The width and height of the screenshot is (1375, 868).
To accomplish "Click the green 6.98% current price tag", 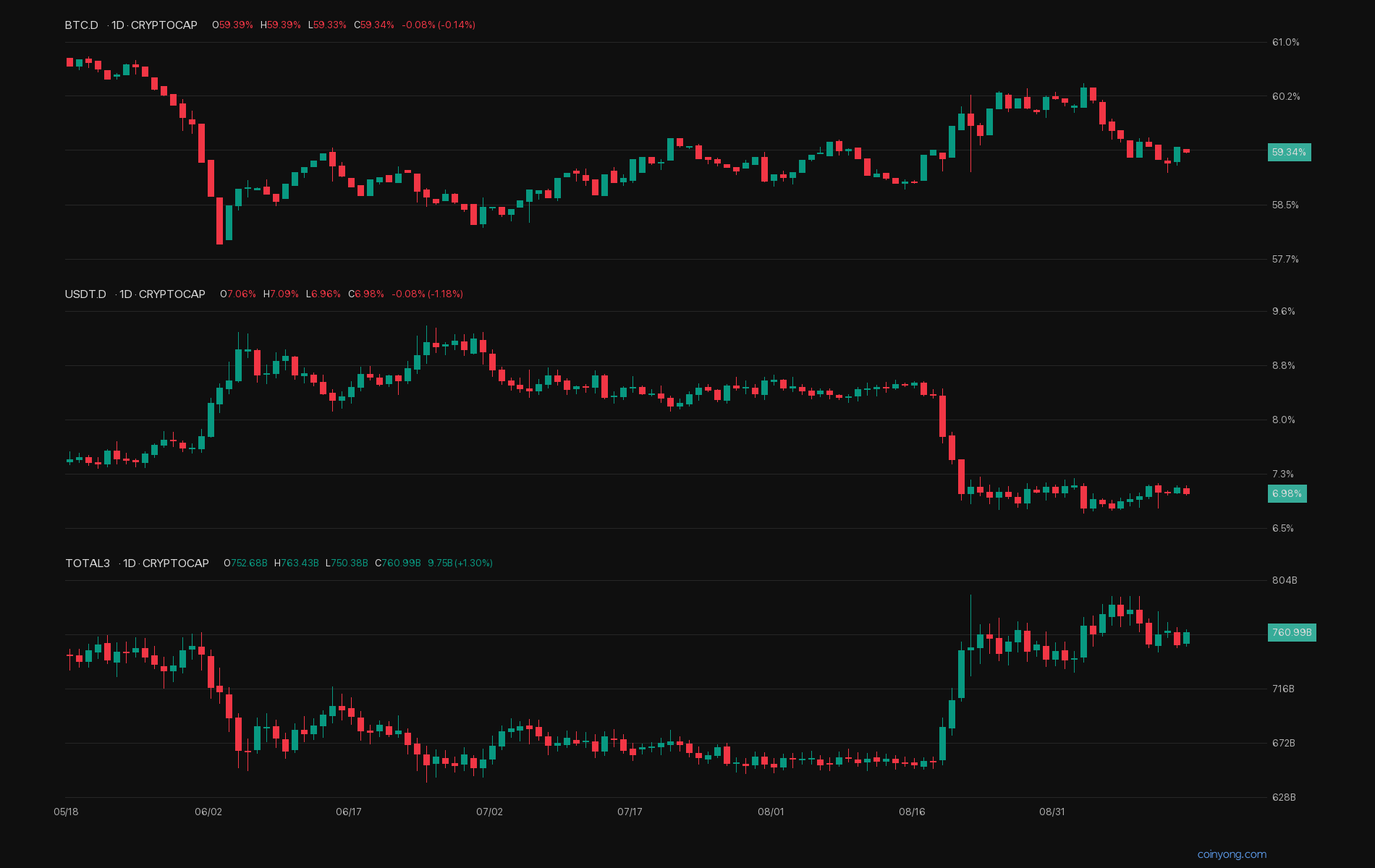I will 1287,494.
